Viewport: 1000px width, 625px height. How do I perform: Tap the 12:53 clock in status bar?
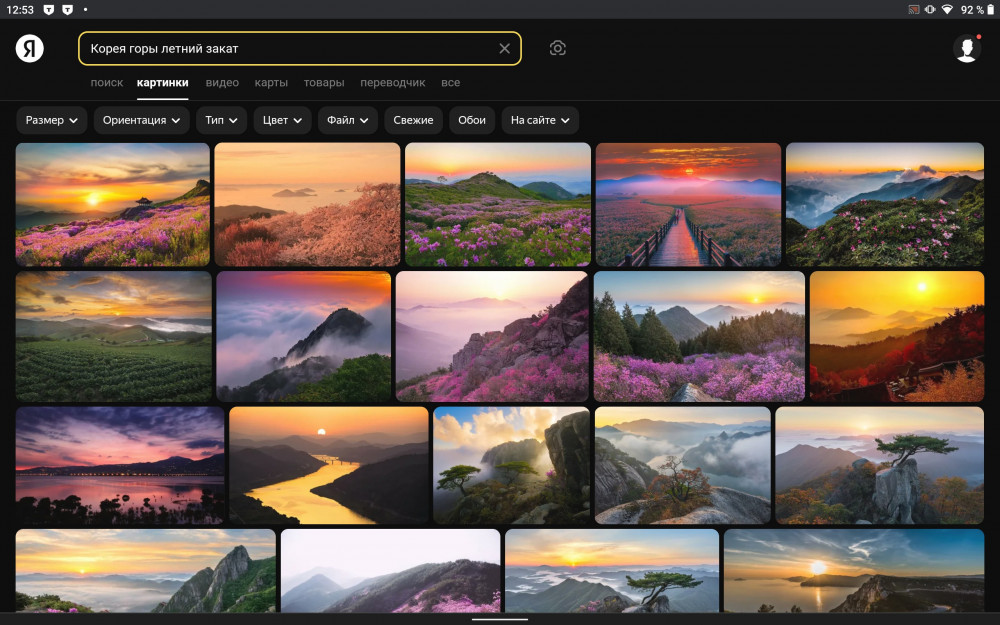[20, 10]
